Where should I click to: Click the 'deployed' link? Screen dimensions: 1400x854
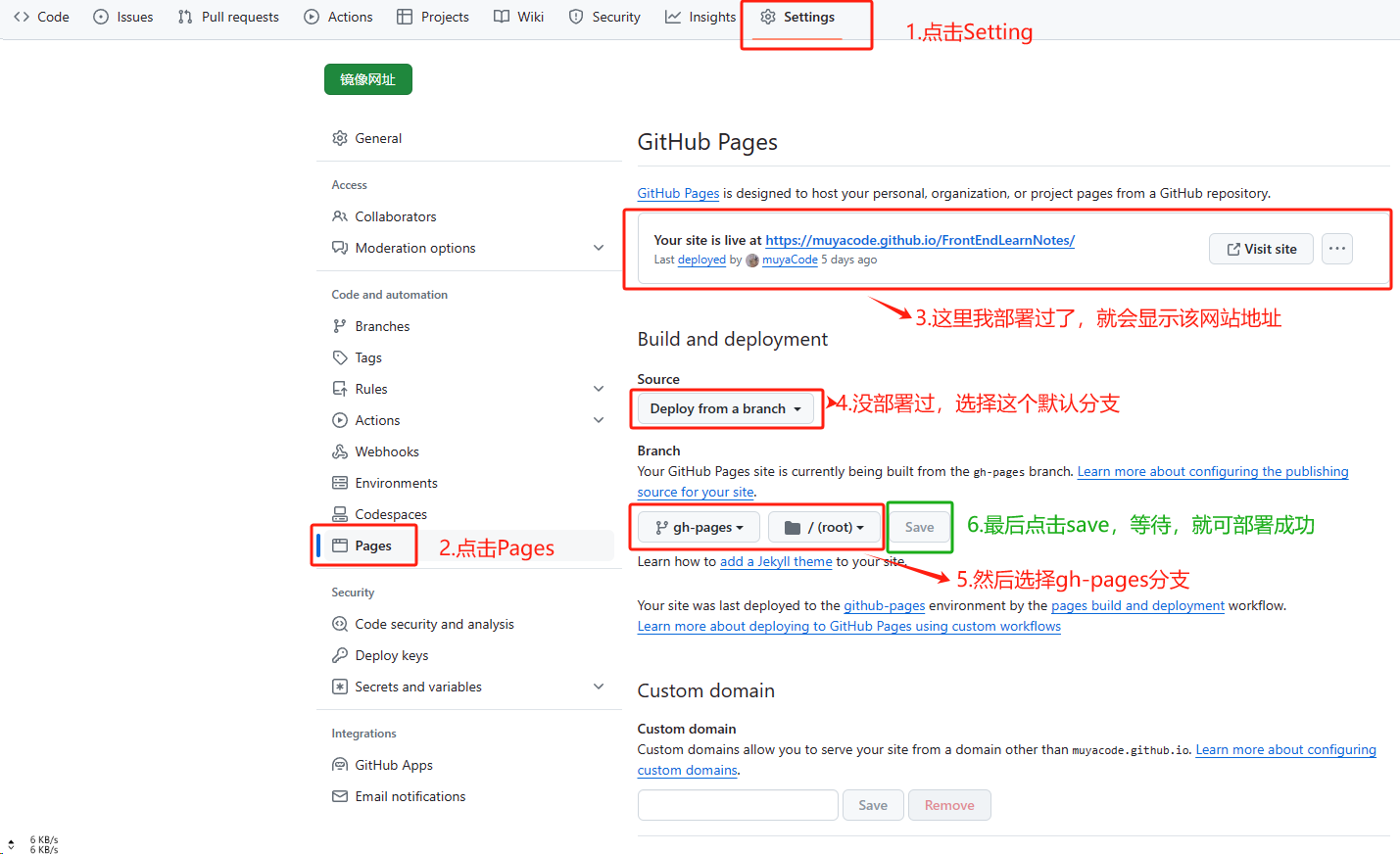tap(701, 260)
